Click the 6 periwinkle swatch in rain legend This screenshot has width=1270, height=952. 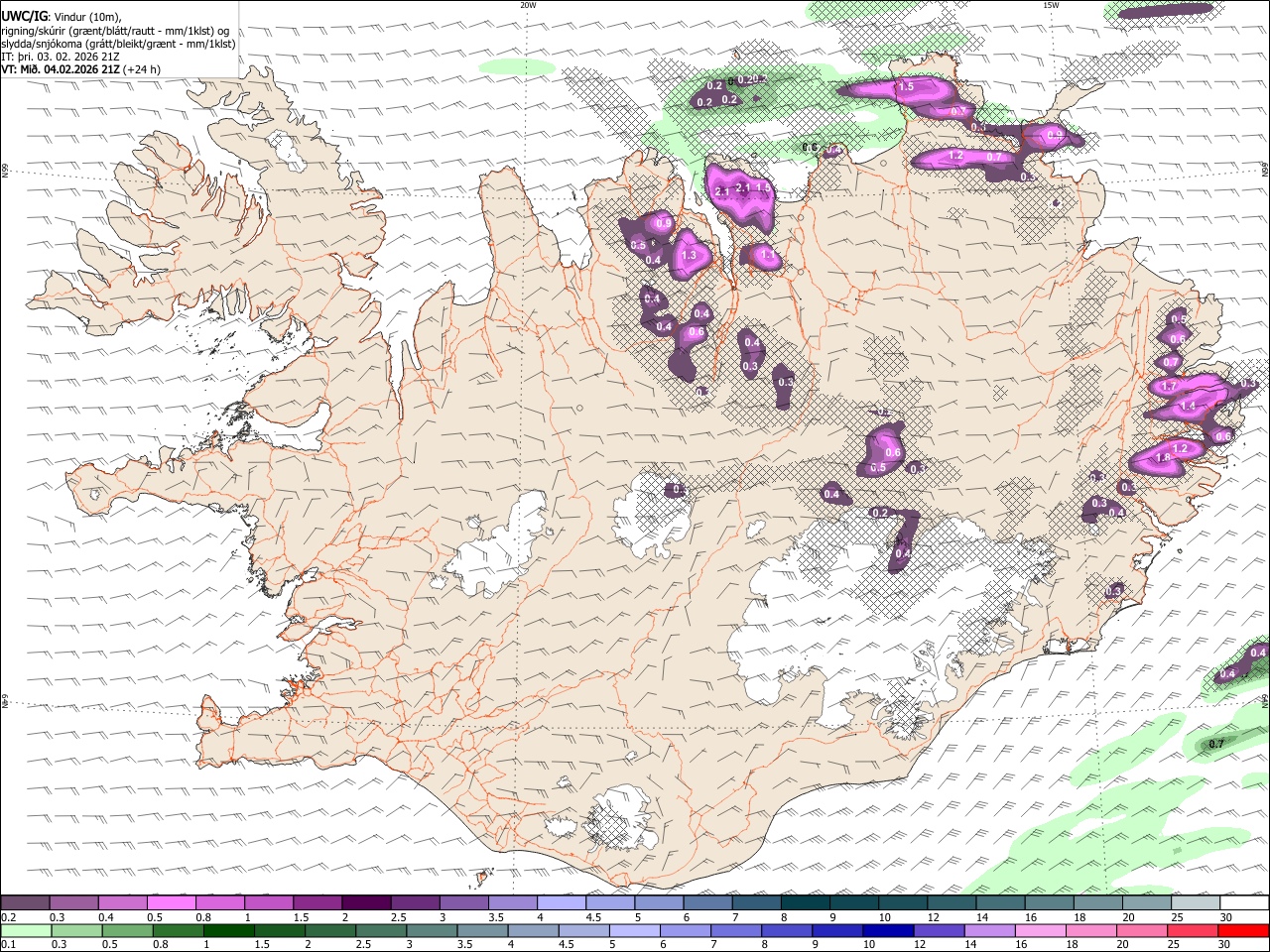(x=685, y=930)
